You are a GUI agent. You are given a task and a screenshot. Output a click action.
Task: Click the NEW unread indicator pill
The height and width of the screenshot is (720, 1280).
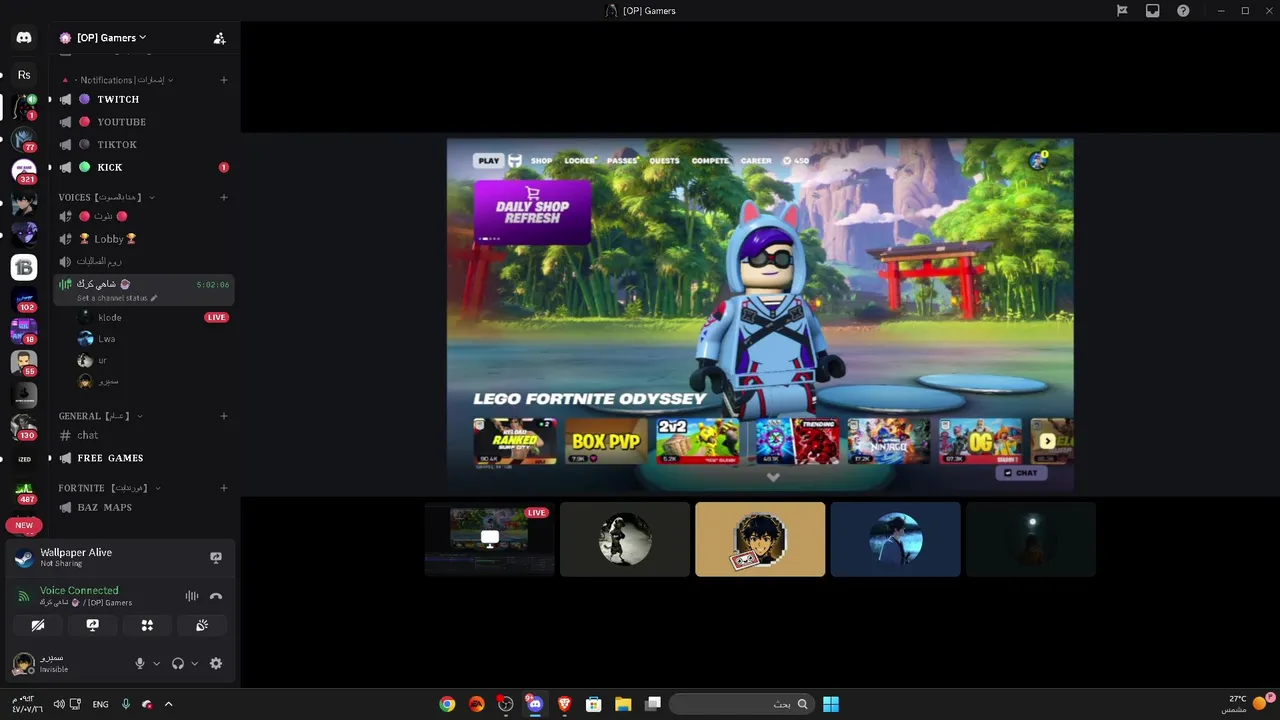pyautogui.click(x=24, y=525)
